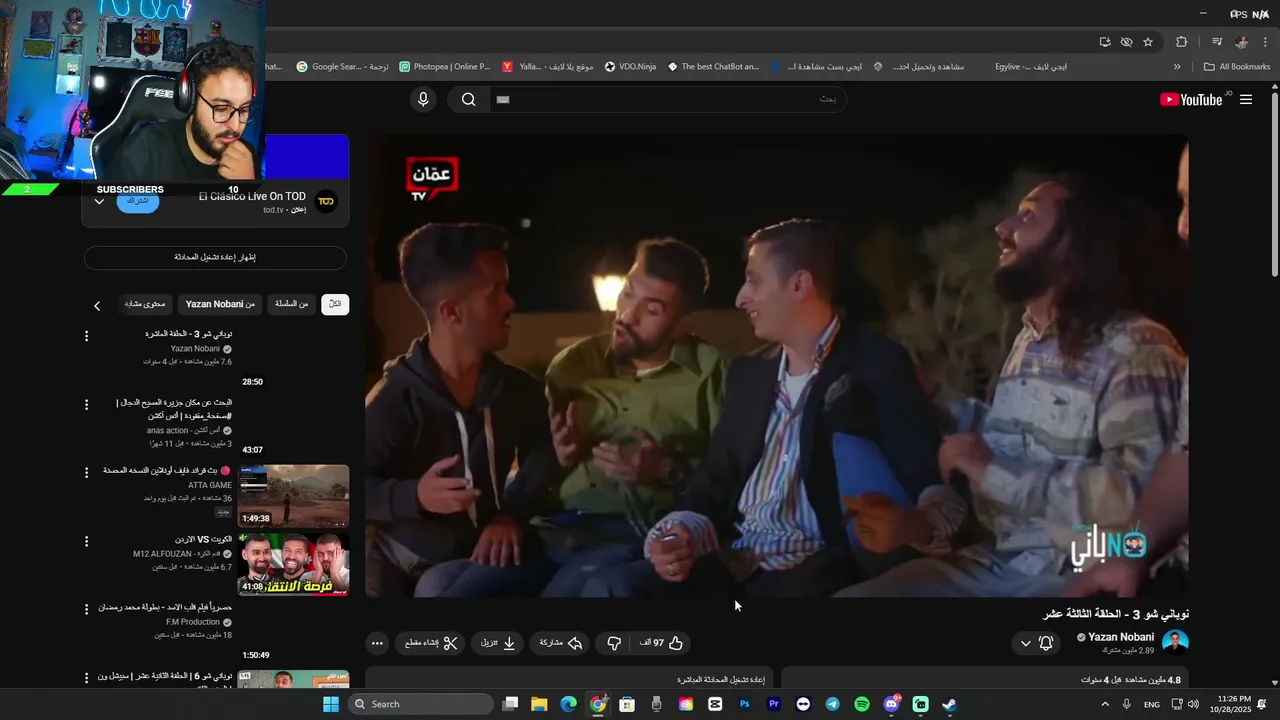
Task: Open the three-dots more actions under video
Action: (377, 643)
